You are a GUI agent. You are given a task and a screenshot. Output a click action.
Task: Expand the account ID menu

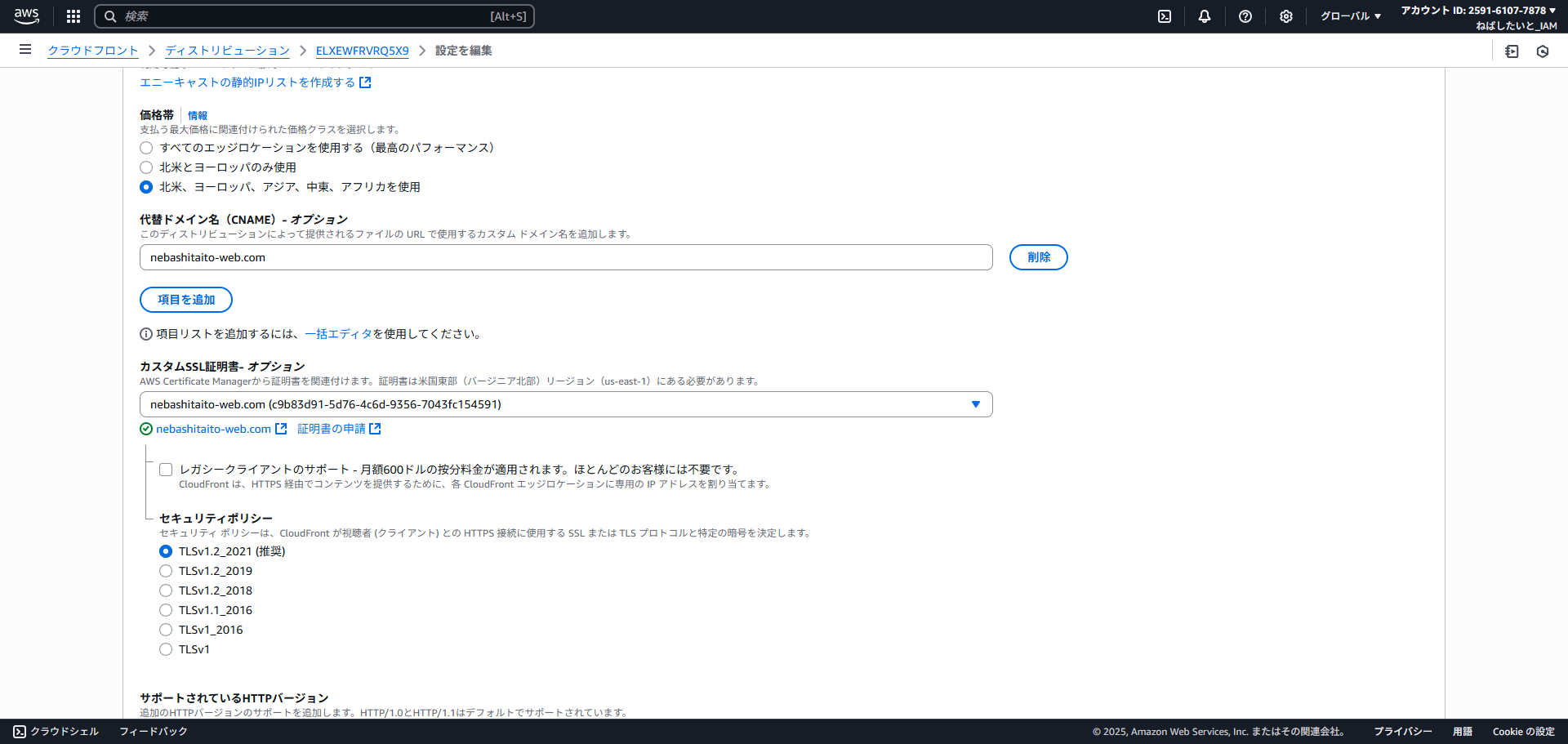tap(1479, 11)
